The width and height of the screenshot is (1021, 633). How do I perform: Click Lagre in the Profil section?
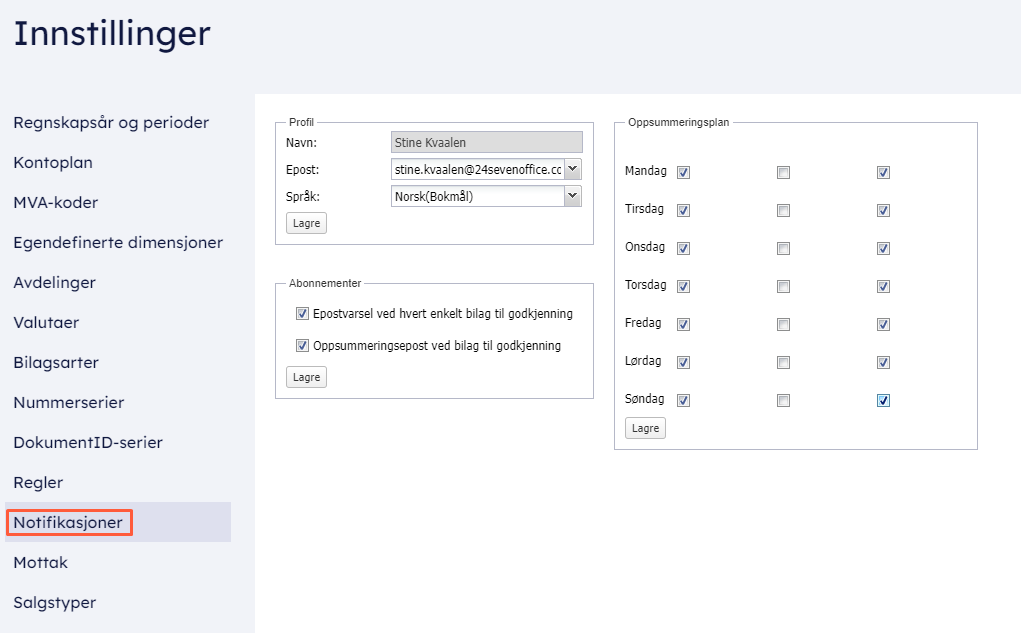pyautogui.click(x=306, y=223)
